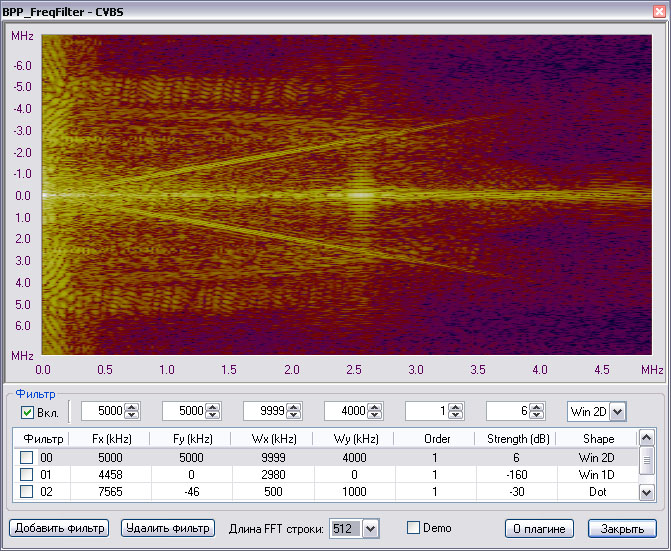Decrease the Strength value 6
Screen dimensions: 671x551
coord(537,415)
